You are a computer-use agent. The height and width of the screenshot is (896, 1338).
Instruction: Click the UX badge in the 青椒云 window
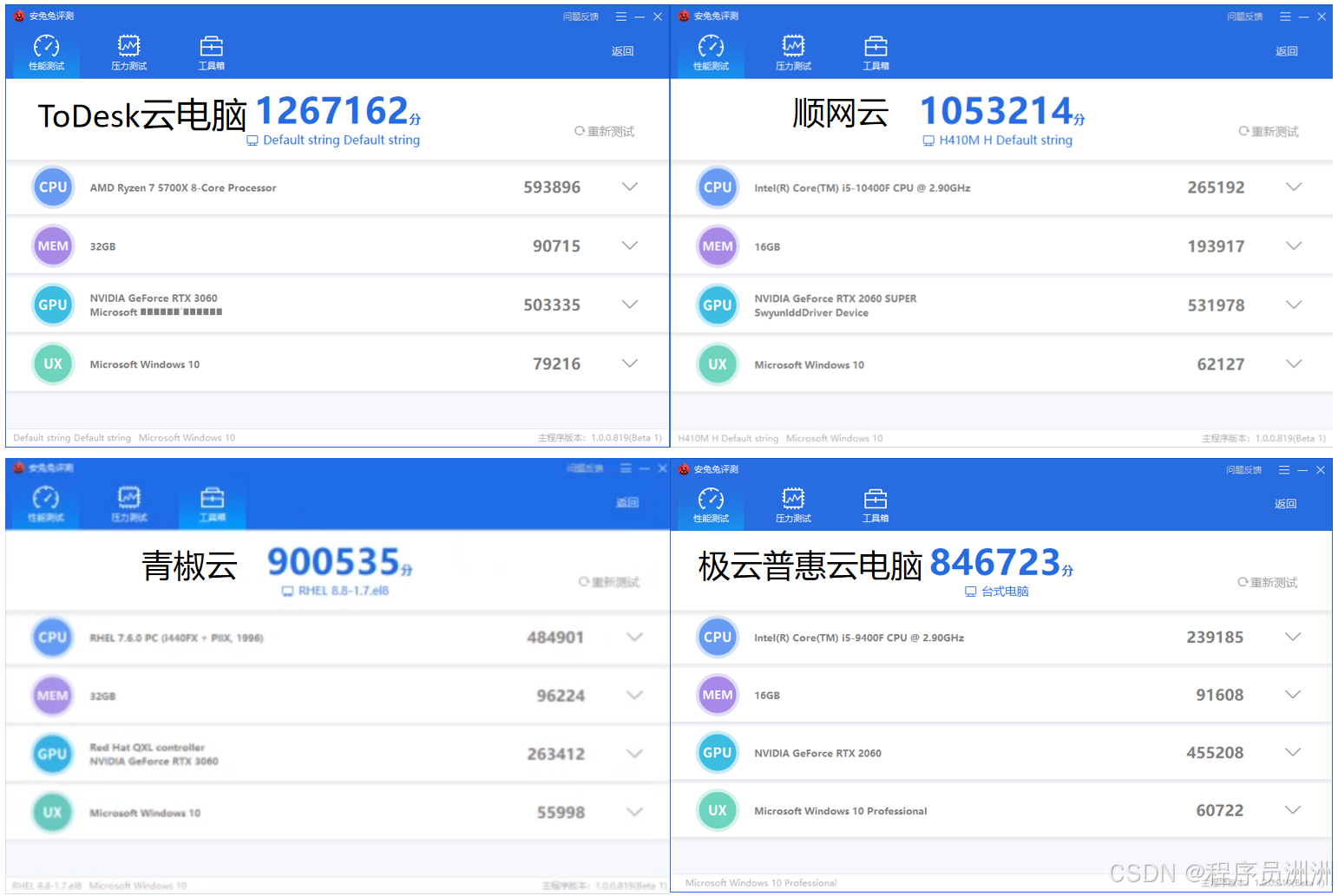pyautogui.click(x=53, y=813)
